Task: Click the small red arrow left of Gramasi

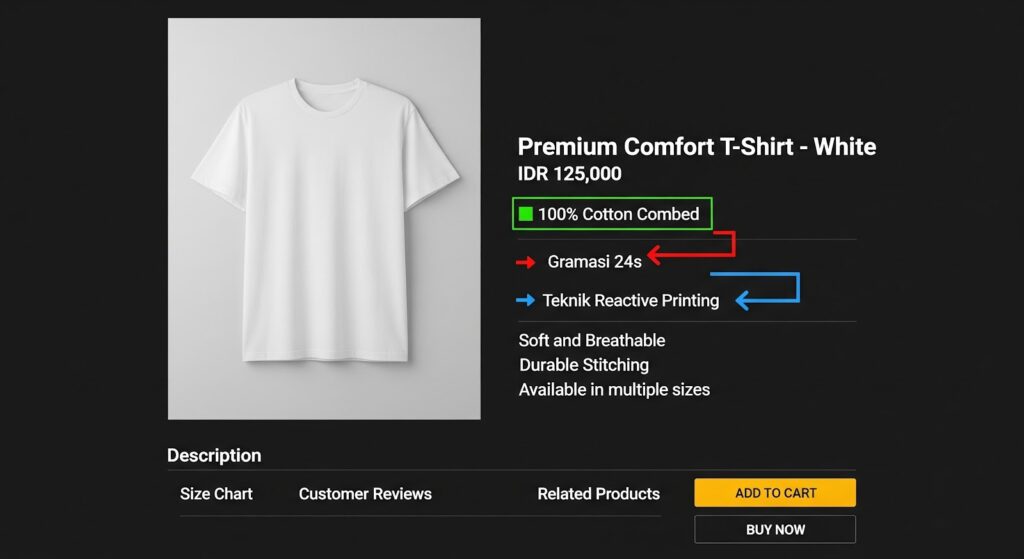Action: [526, 263]
